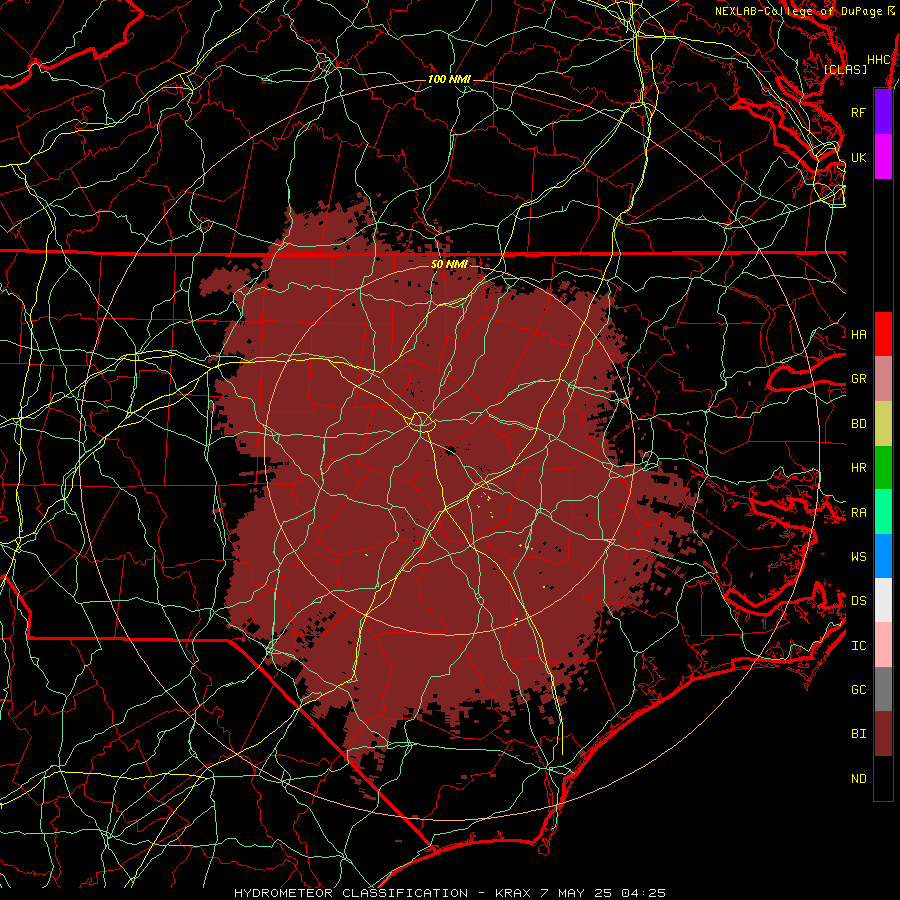Click the white DS legend swatch

(883, 600)
